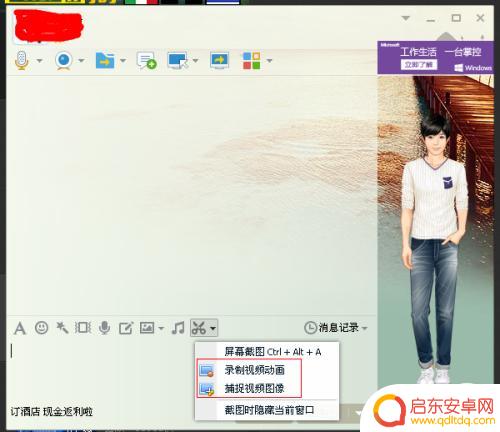The image size is (500, 432).
Task: Click the message text input area
Action: tap(100, 370)
